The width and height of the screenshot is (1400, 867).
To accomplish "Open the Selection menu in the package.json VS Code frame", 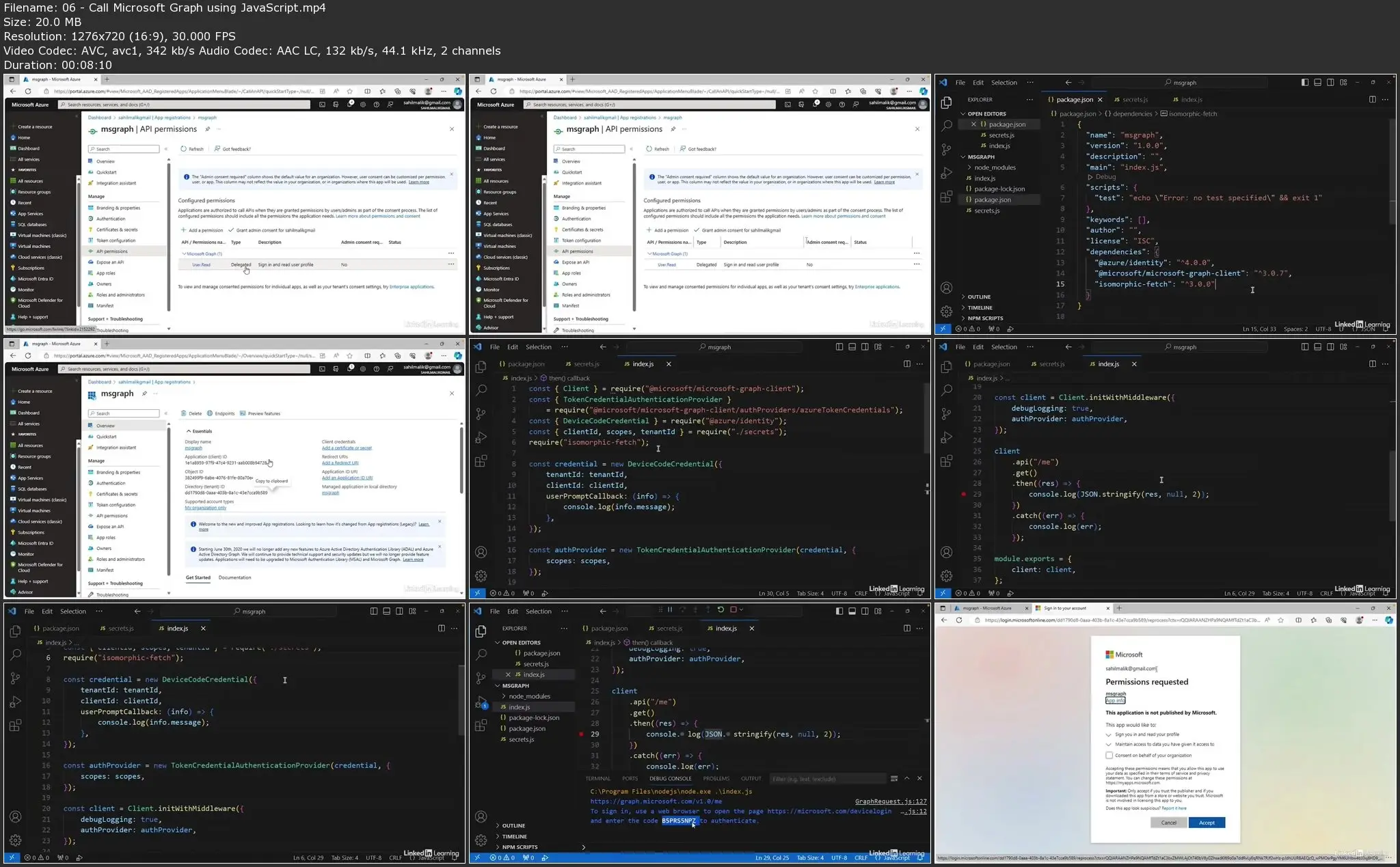I will click(1004, 83).
